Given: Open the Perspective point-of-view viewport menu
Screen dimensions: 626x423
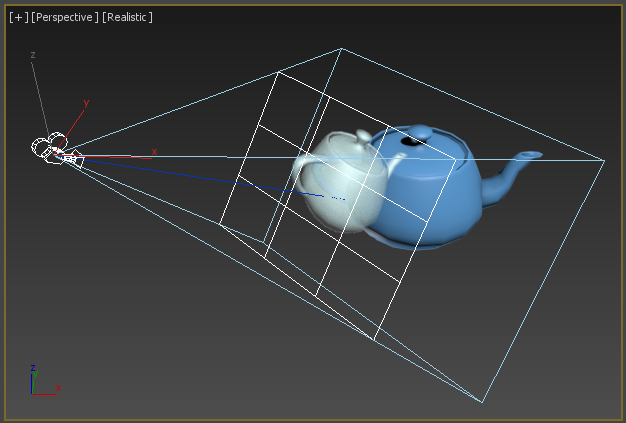Looking at the screenshot, I should click(65, 17).
